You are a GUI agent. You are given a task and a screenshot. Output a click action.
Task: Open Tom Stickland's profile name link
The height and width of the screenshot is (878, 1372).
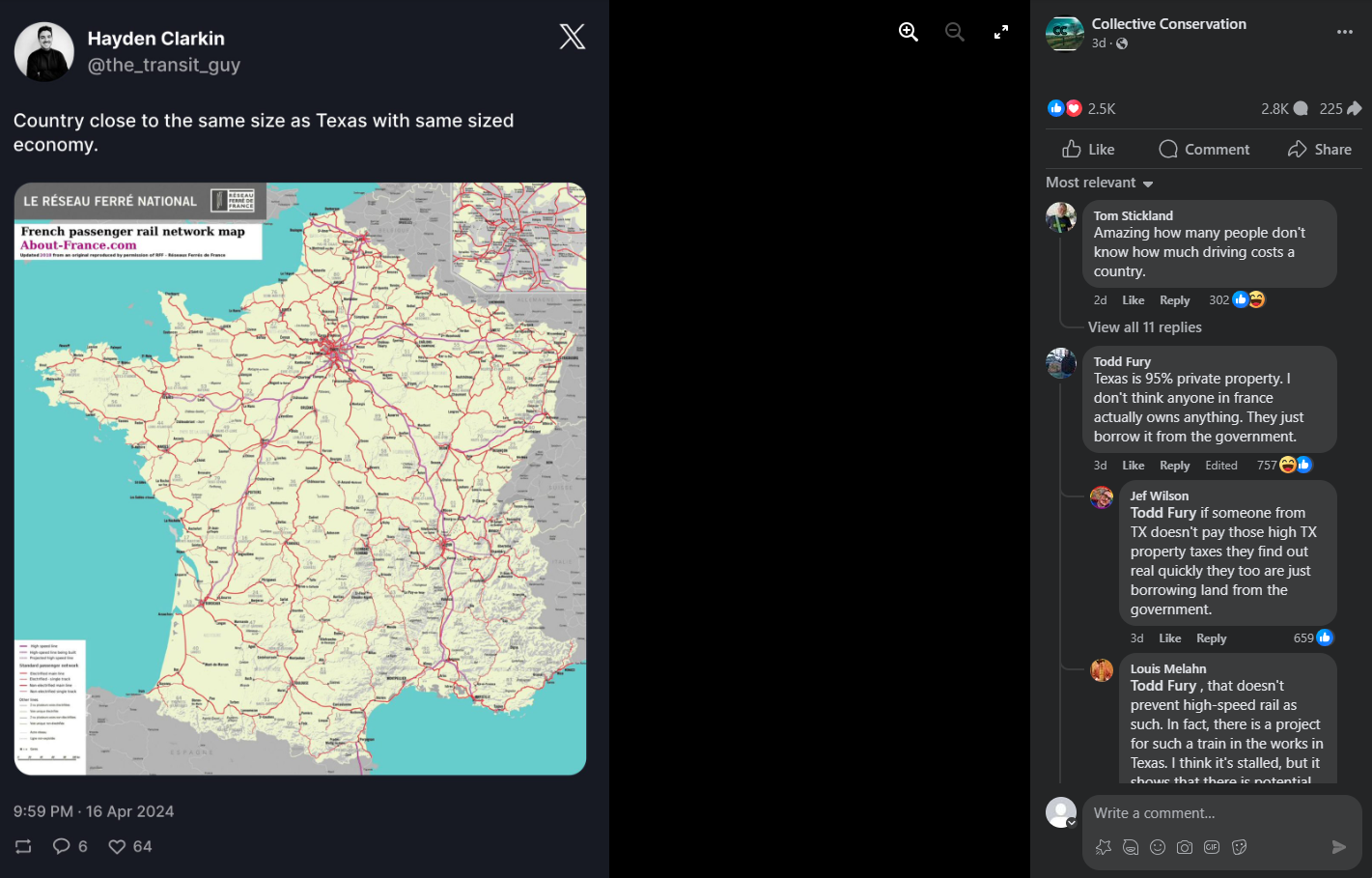(1133, 215)
